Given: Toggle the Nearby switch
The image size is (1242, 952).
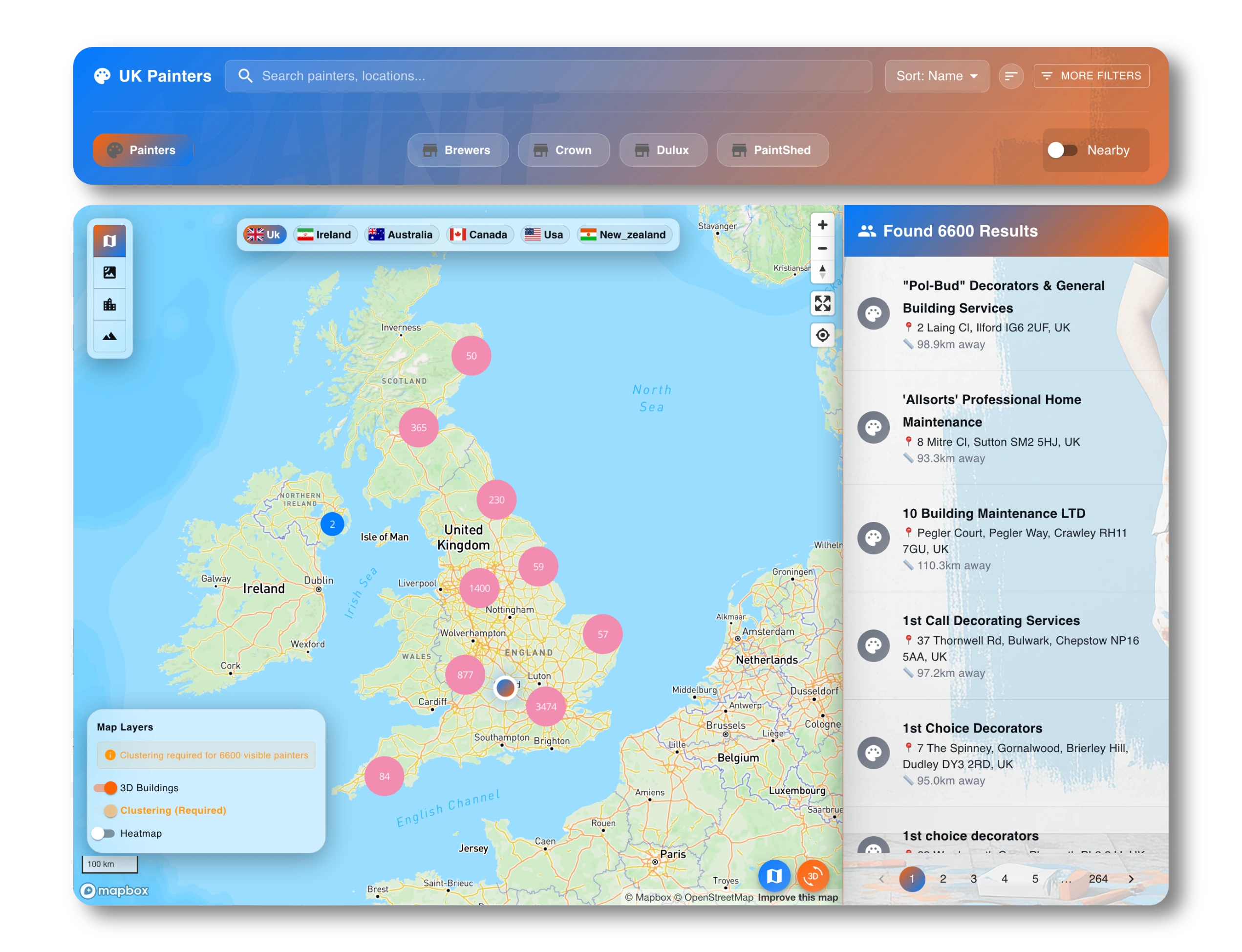Looking at the screenshot, I should [1062, 150].
